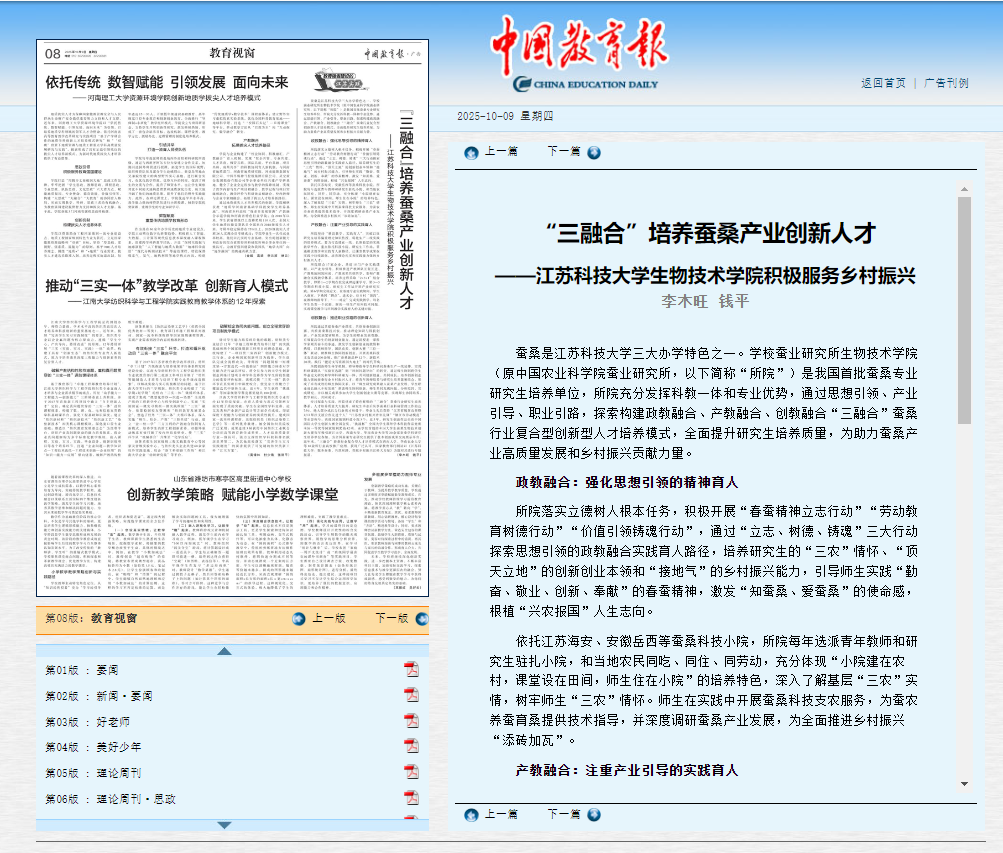Click previous-page arrow icon beside 上一版

pos(298,619)
